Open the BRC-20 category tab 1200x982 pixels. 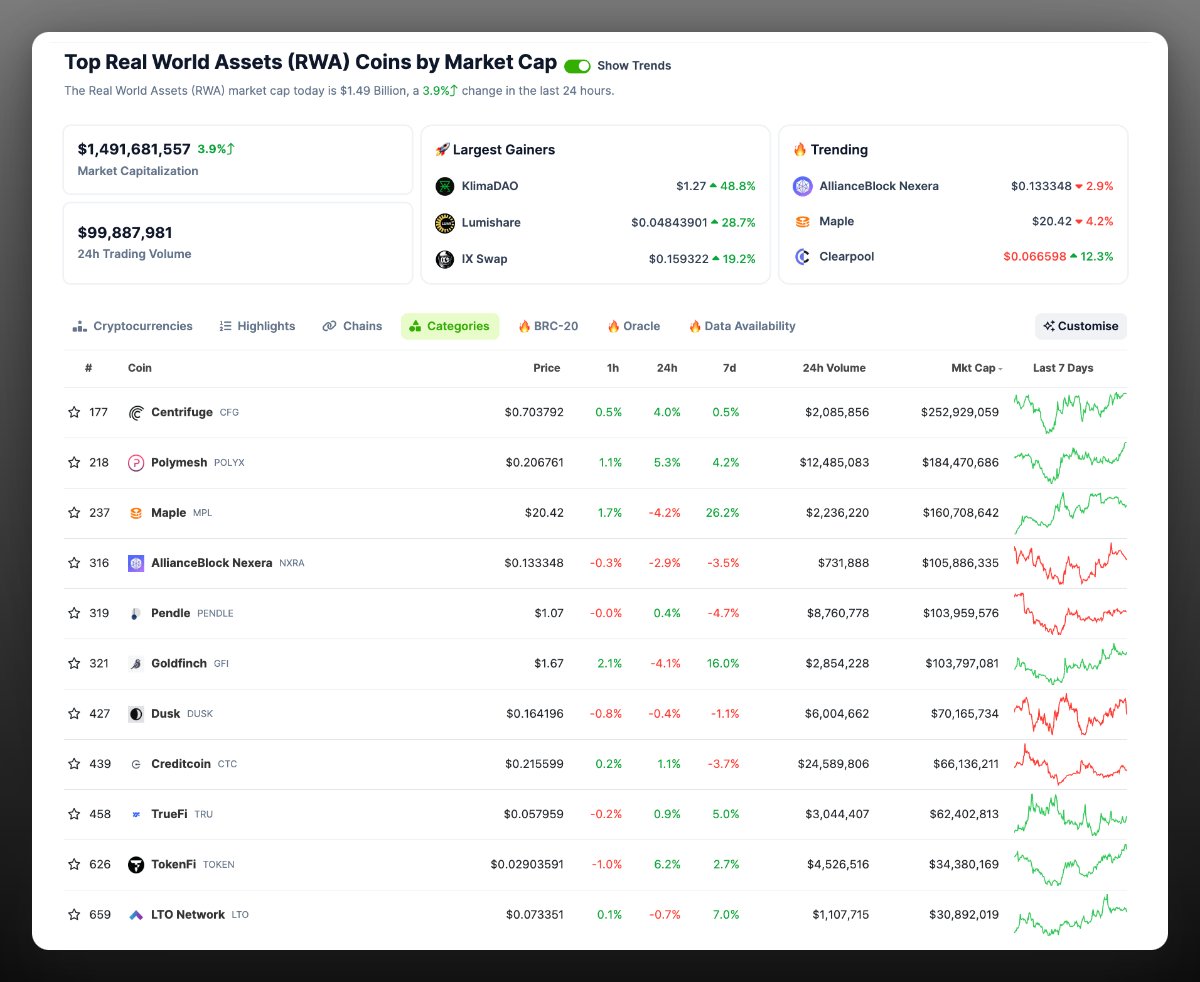coord(548,326)
